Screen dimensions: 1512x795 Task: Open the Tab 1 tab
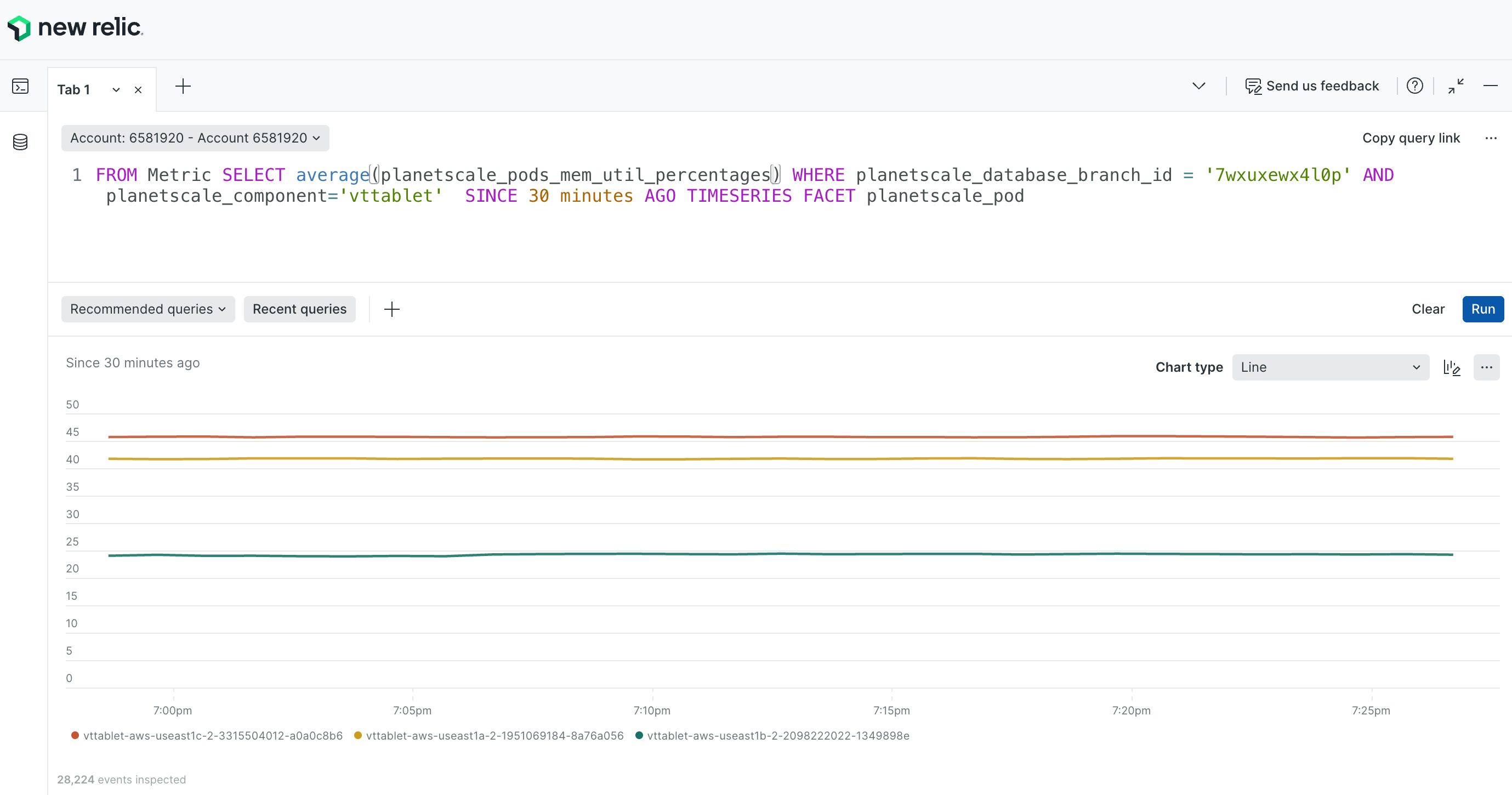click(x=73, y=89)
